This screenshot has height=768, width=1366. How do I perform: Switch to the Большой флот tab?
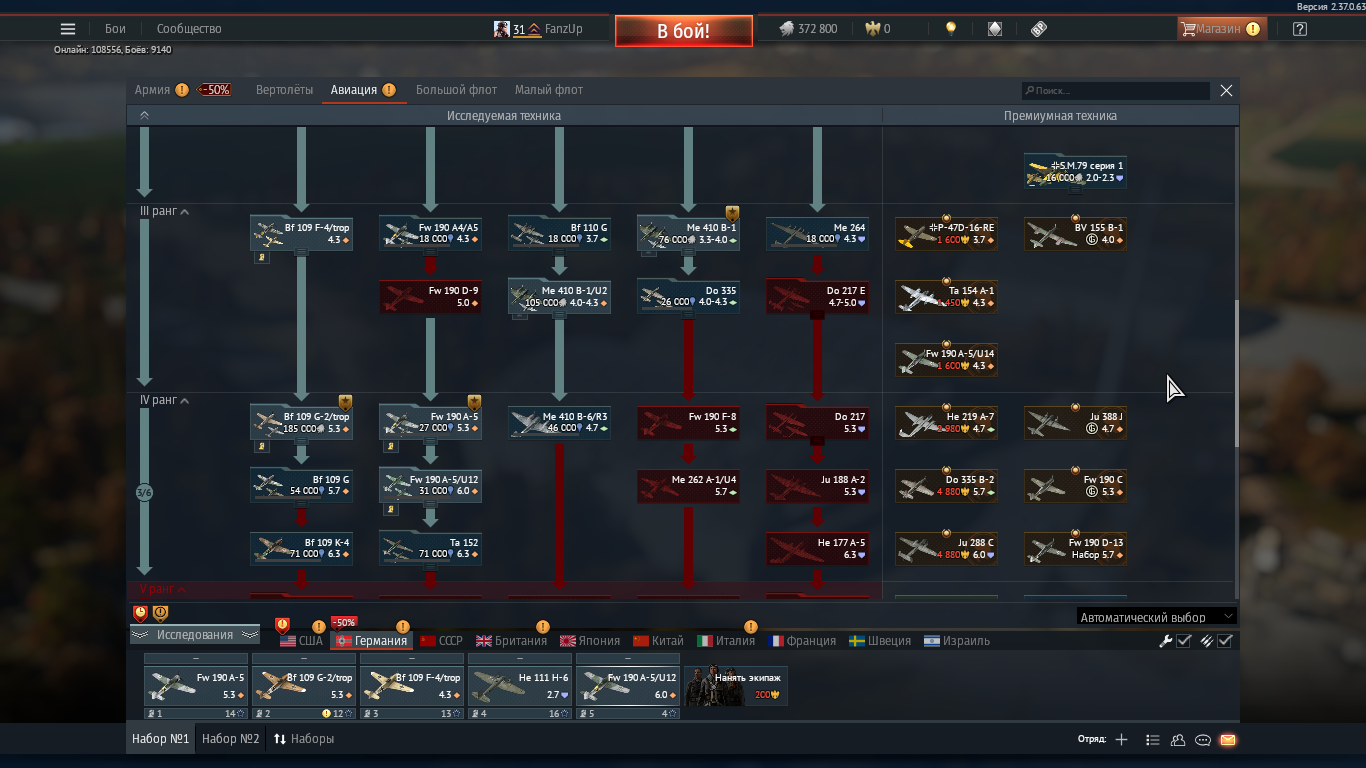[x=457, y=90]
